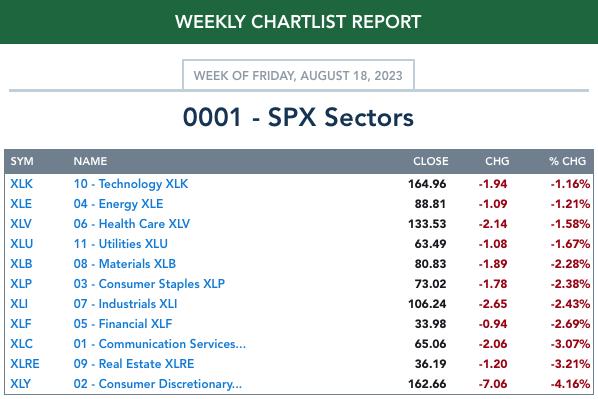The image size is (598, 399).
Task: View 05 - Financial XLF chart
Action: (123, 324)
